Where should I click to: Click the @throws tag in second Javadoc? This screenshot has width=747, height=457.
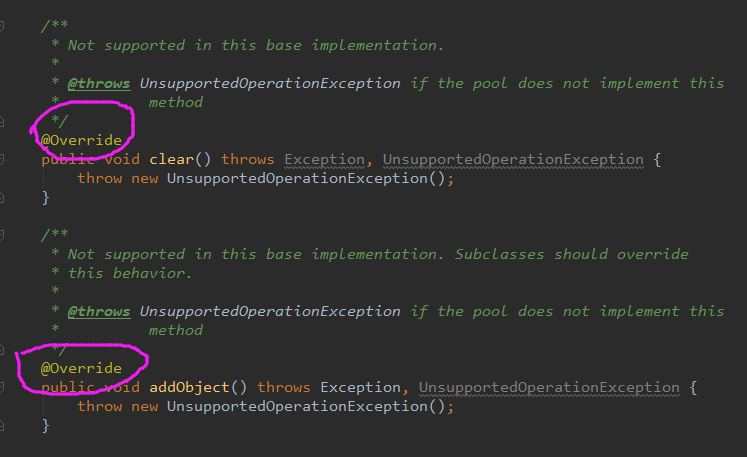point(98,311)
